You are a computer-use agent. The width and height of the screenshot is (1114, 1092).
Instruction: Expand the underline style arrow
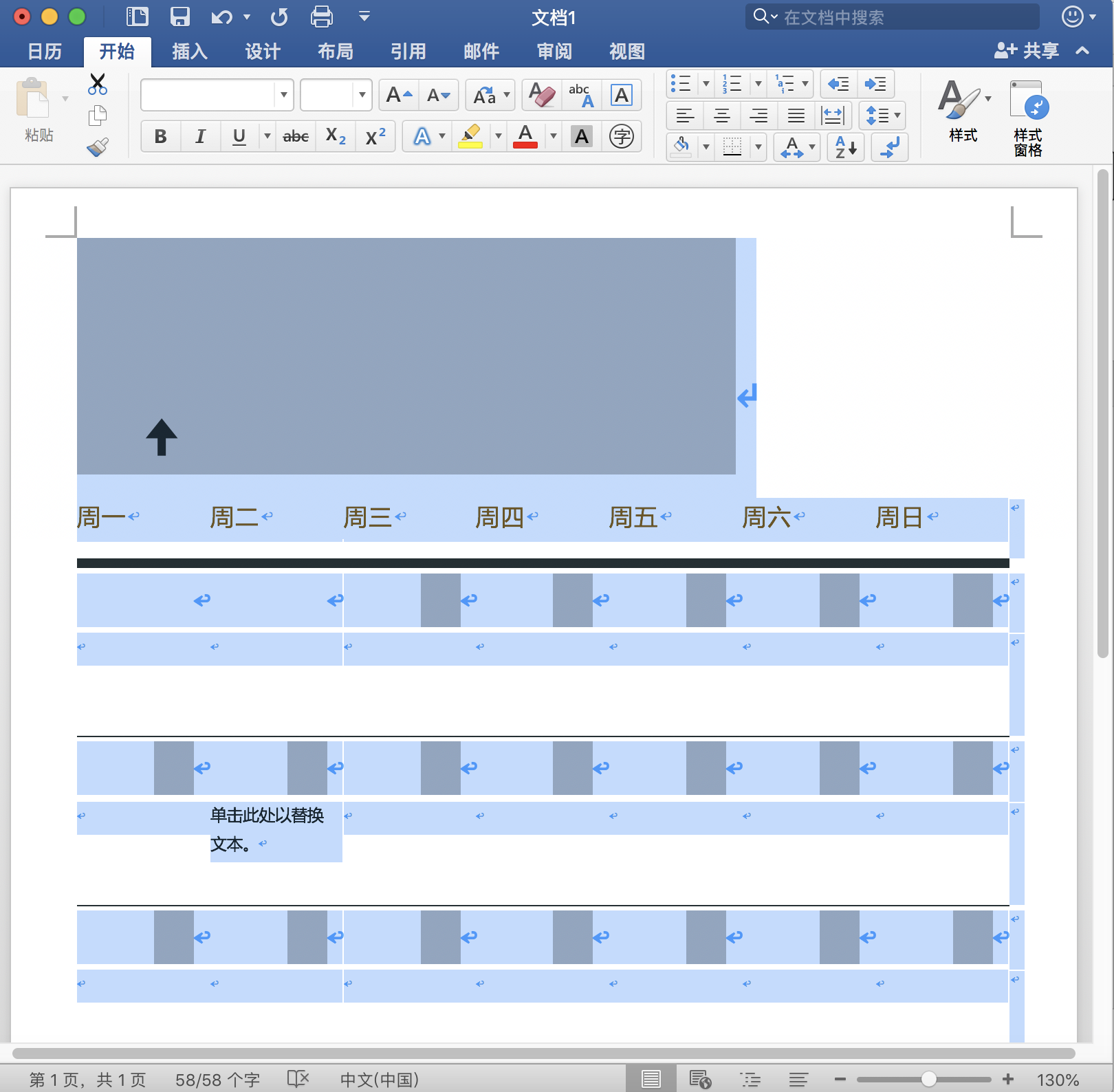[267, 136]
